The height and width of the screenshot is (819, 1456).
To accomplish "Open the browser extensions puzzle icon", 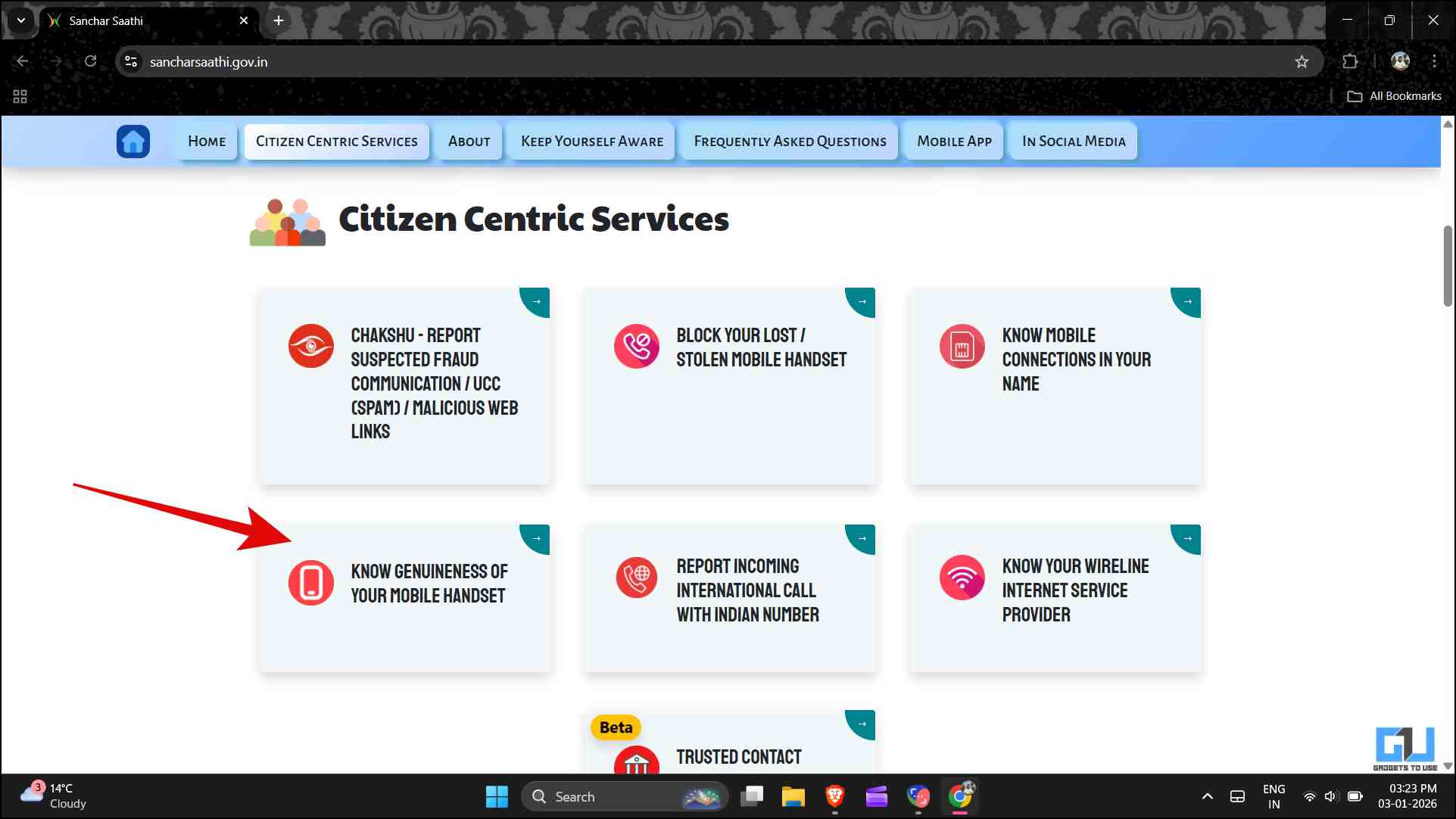I will point(1349,62).
